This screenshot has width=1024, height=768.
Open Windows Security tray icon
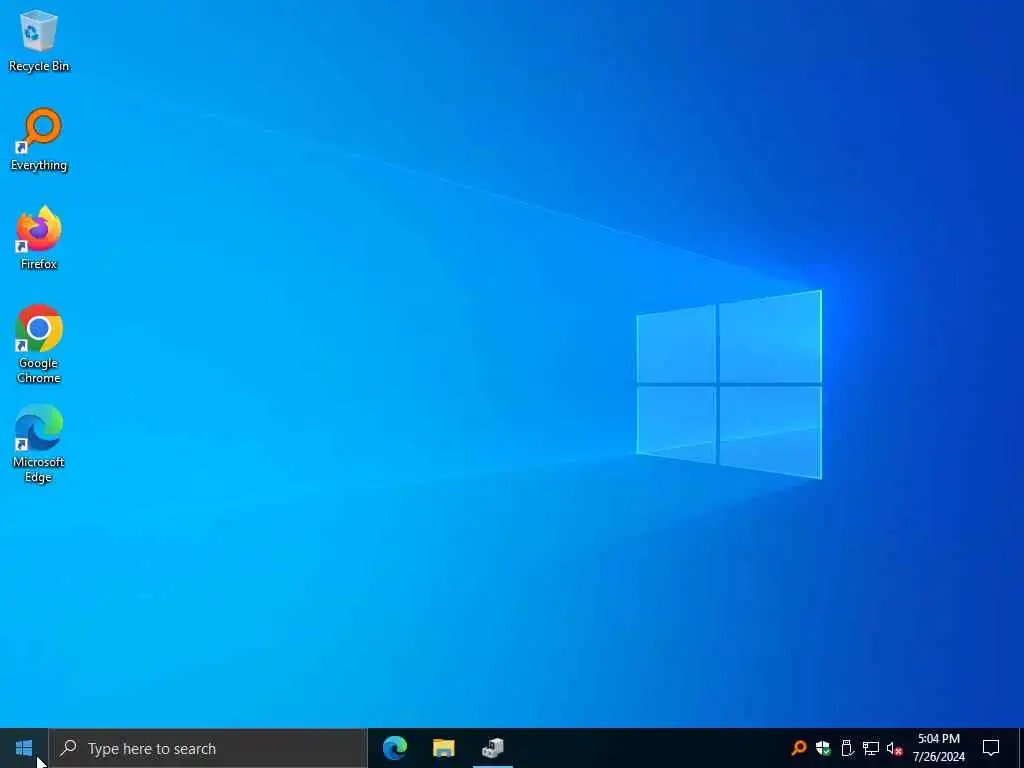823,748
